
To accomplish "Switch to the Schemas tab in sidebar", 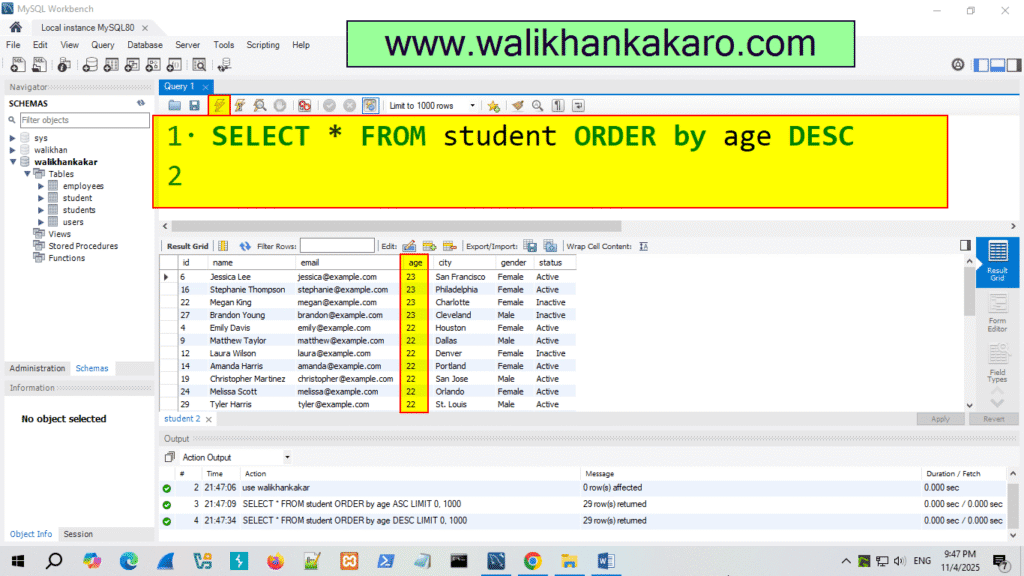I will [91, 368].
